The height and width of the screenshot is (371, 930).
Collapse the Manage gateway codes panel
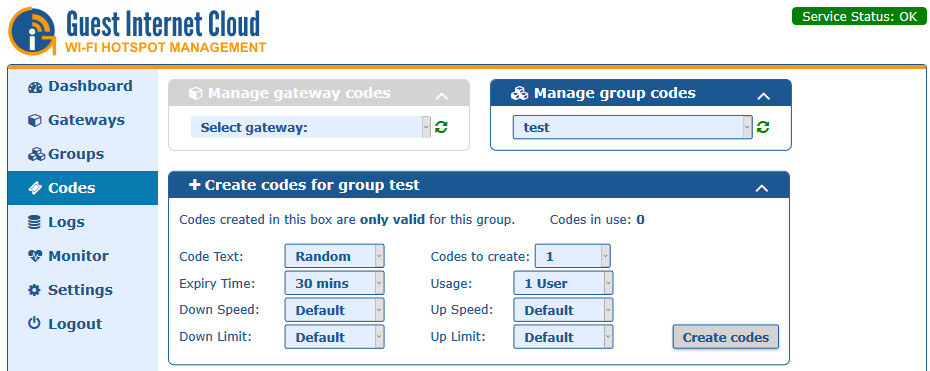(441, 96)
